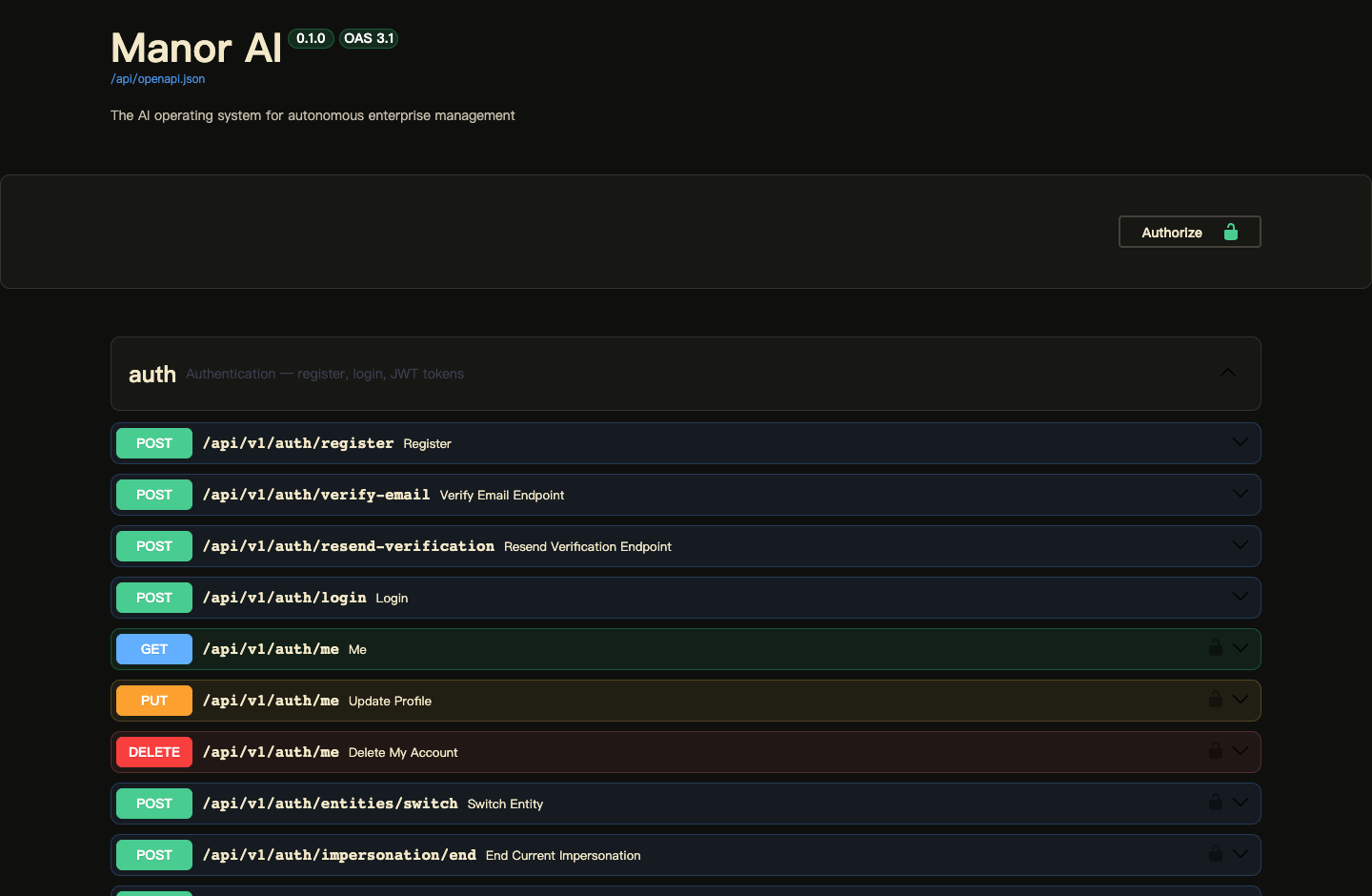The width and height of the screenshot is (1372, 896).
Task: Expand the Verify Email Endpoint chevron
Action: click(x=1240, y=494)
